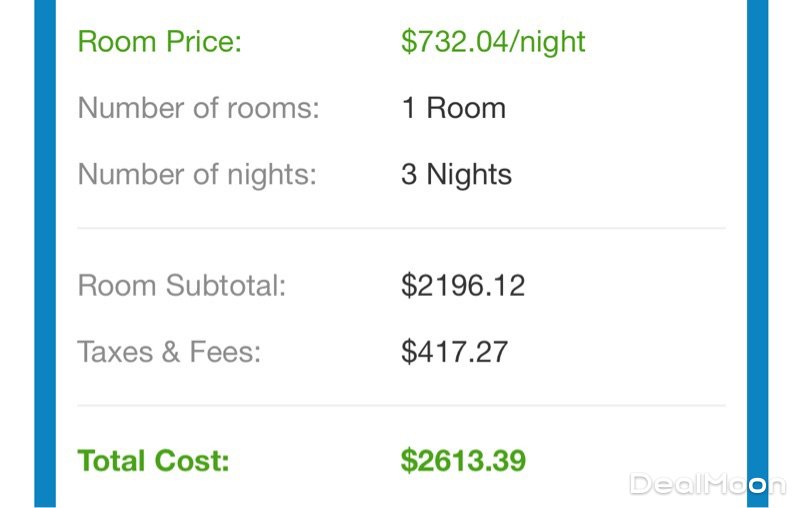This screenshot has width=800, height=508.
Task: Click the divider line above Total Cost
Action: click(x=400, y=406)
